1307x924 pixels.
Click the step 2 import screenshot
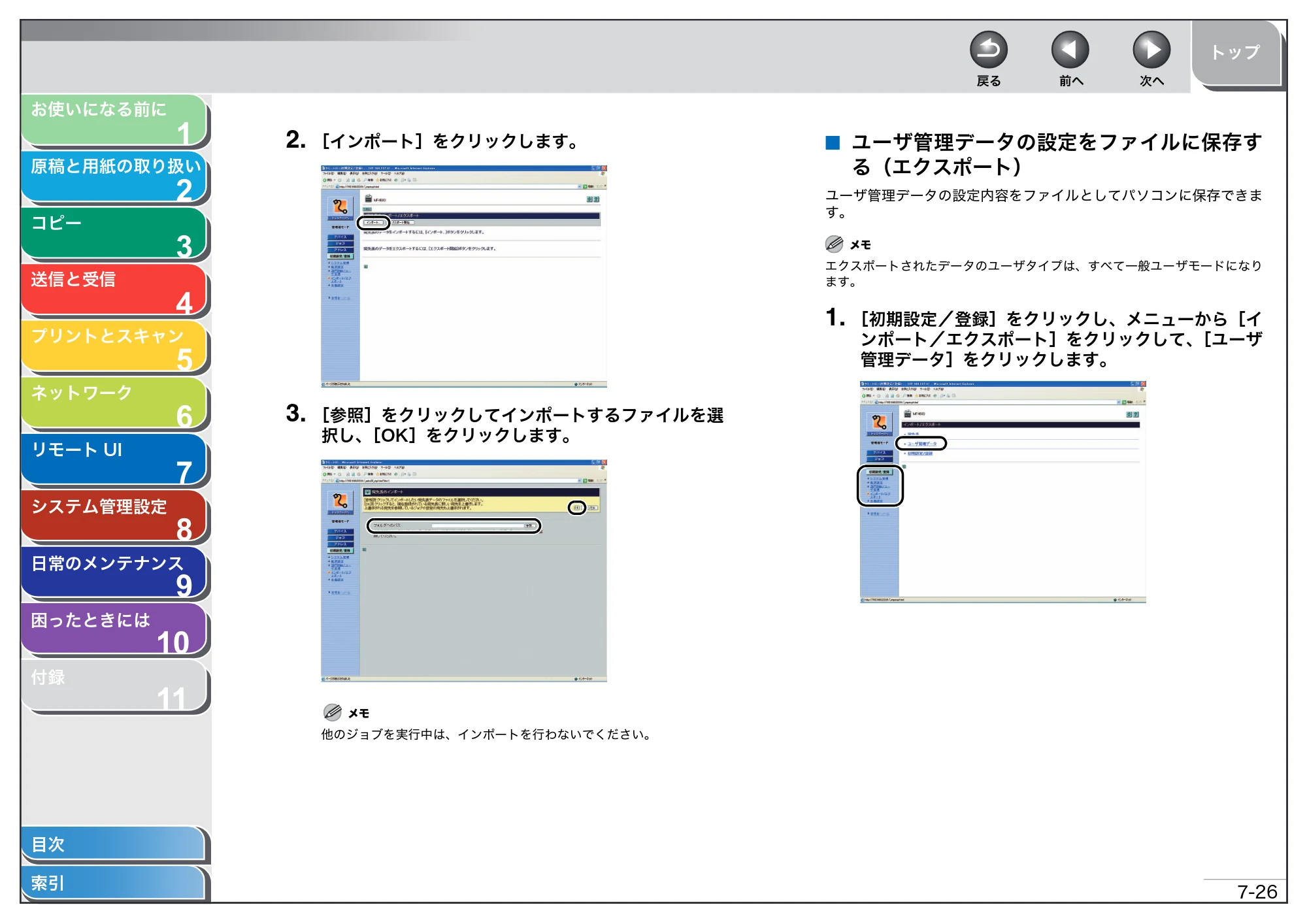[x=464, y=276]
